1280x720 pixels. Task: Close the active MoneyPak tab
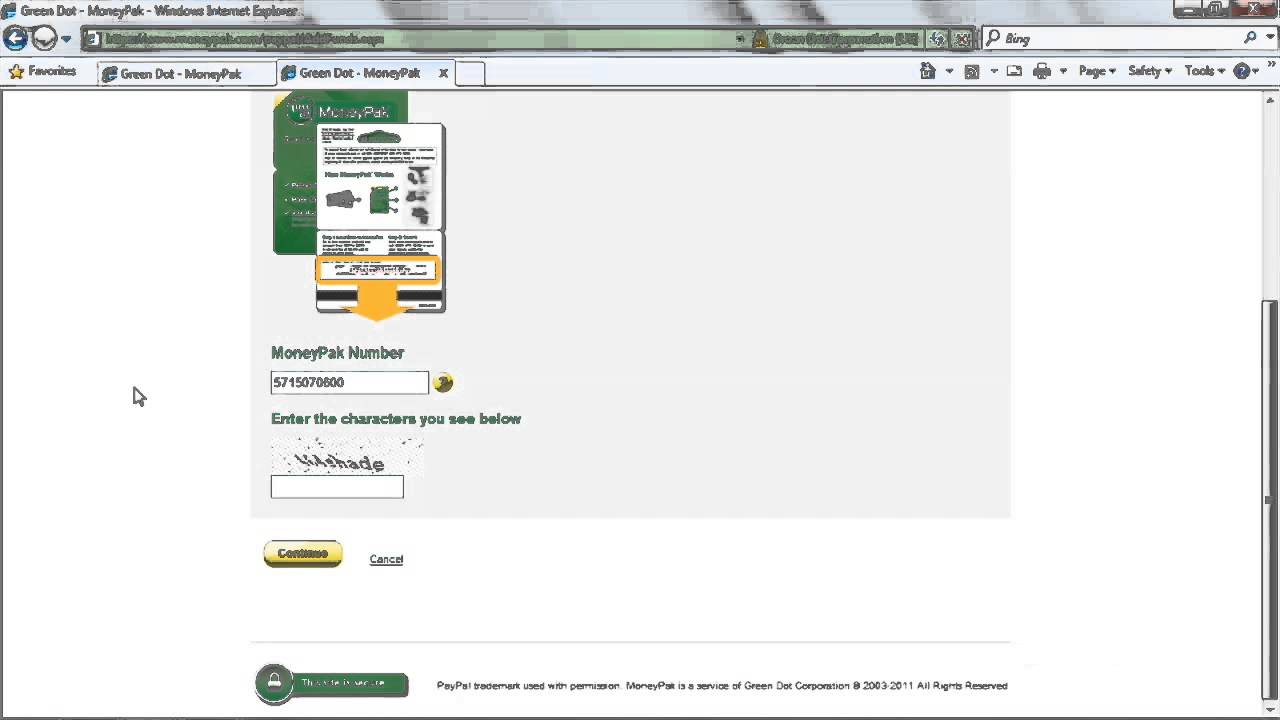[x=443, y=73]
